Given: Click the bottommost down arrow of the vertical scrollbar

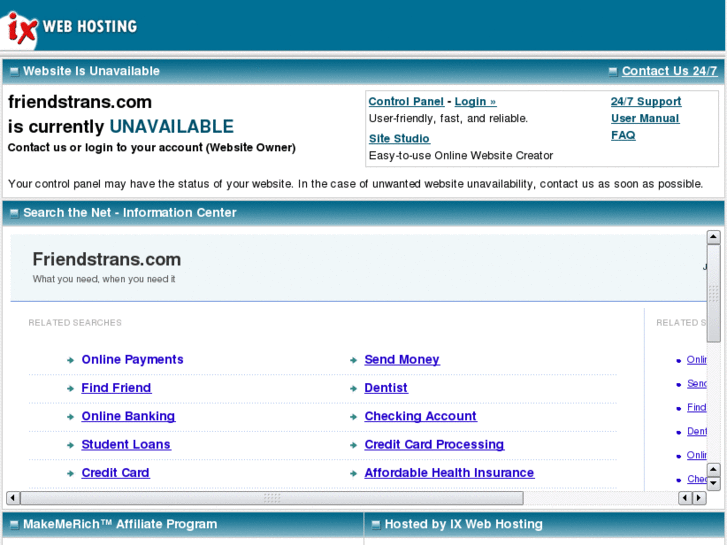Looking at the screenshot, I should point(713,484).
